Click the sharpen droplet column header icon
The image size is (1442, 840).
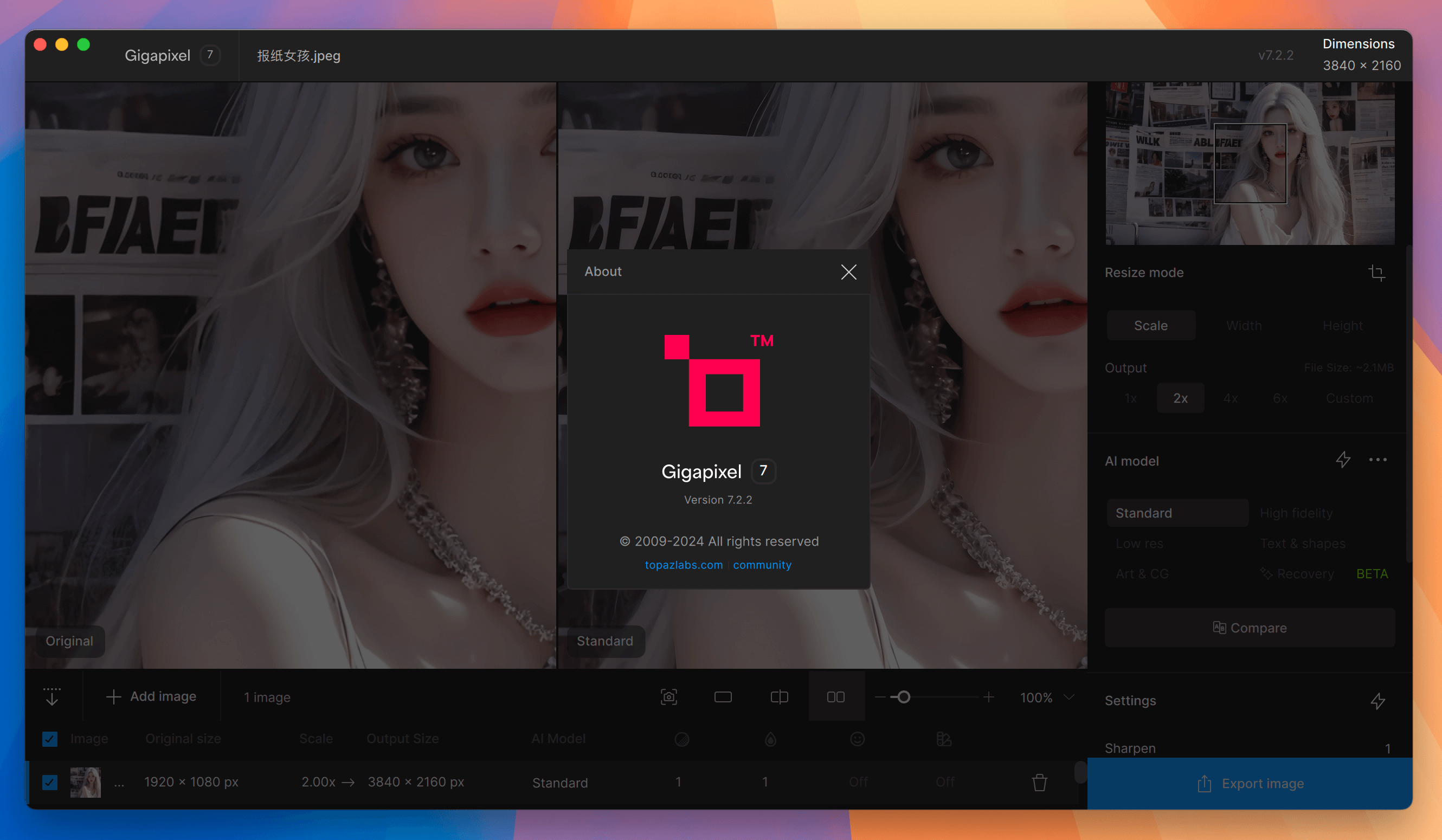pos(771,739)
